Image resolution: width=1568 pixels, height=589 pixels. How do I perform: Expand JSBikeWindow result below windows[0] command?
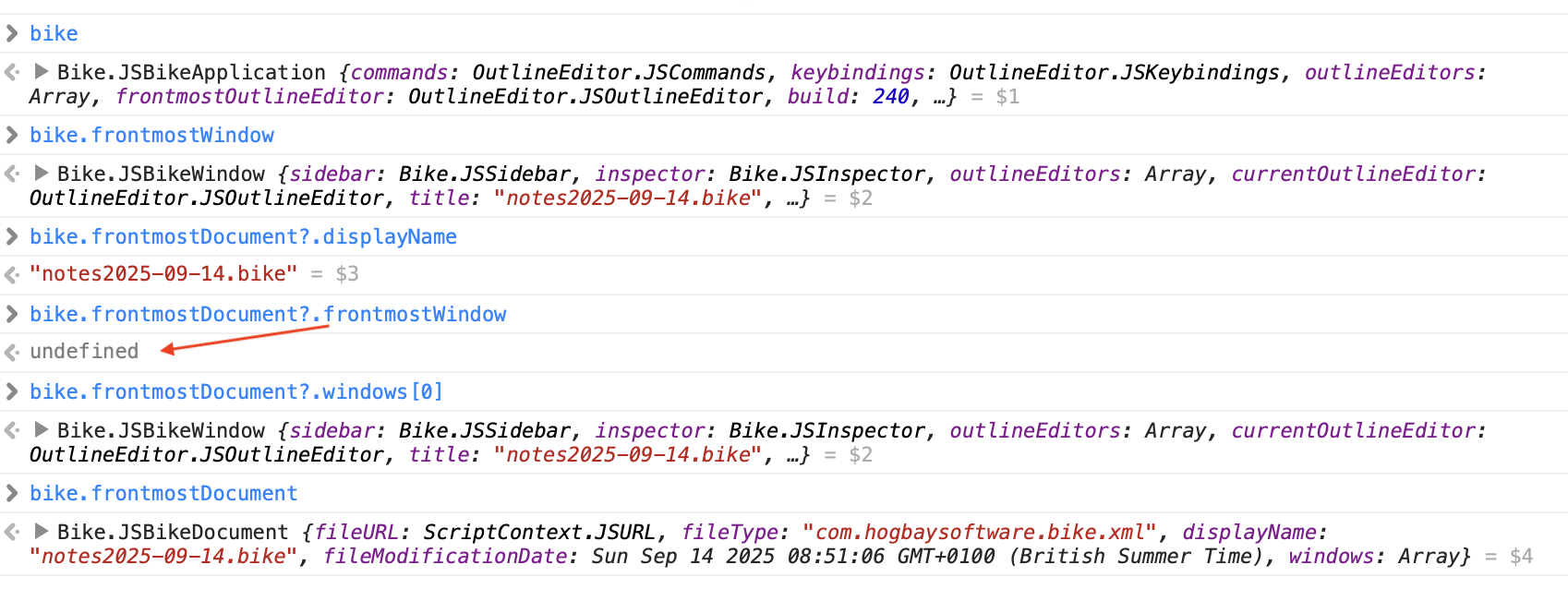pos(42,429)
